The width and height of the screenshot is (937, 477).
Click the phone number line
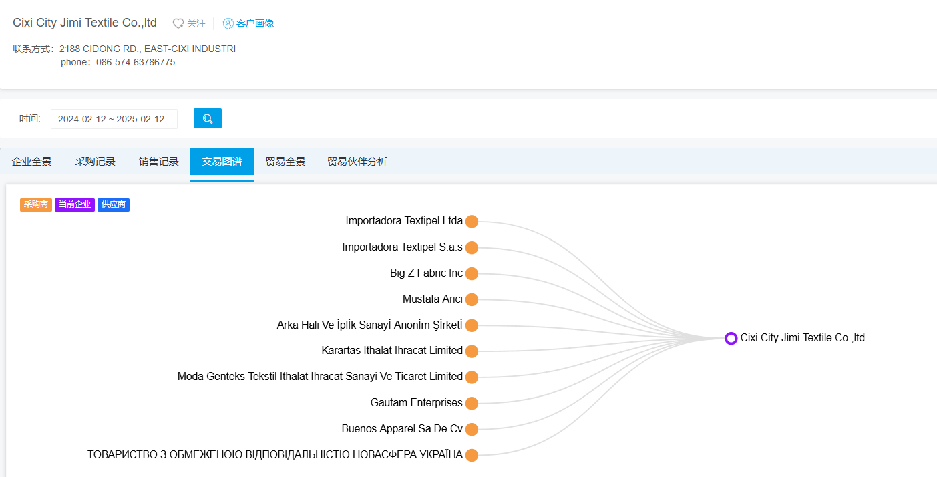(118, 62)
